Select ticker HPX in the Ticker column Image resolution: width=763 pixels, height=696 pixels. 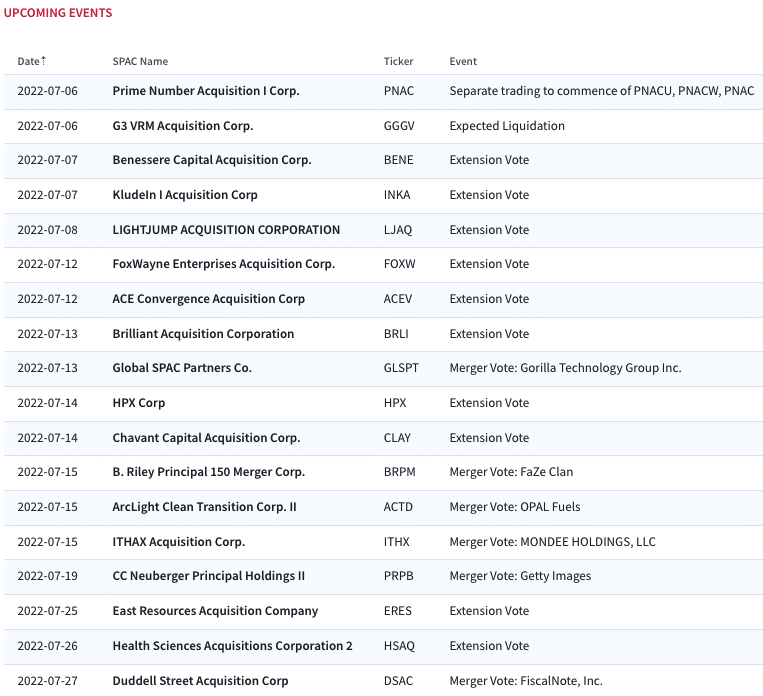[x=395, y=403]
